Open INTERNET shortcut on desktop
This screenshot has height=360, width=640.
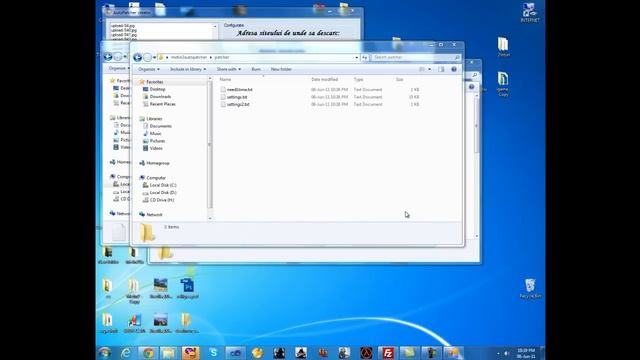pos(529,13)
